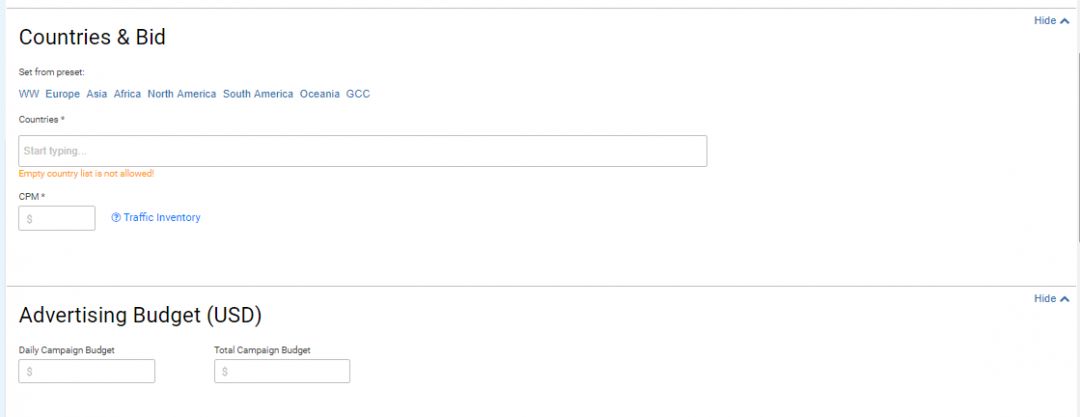
Task: Collapse Advertising Budget section chevron
Action: (1065, 299)
